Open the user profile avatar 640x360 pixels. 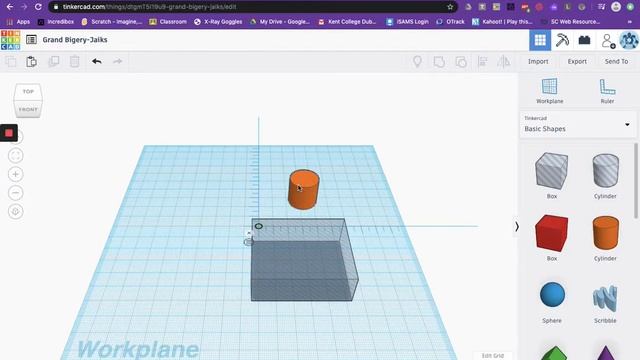click(x=629, y=40)
